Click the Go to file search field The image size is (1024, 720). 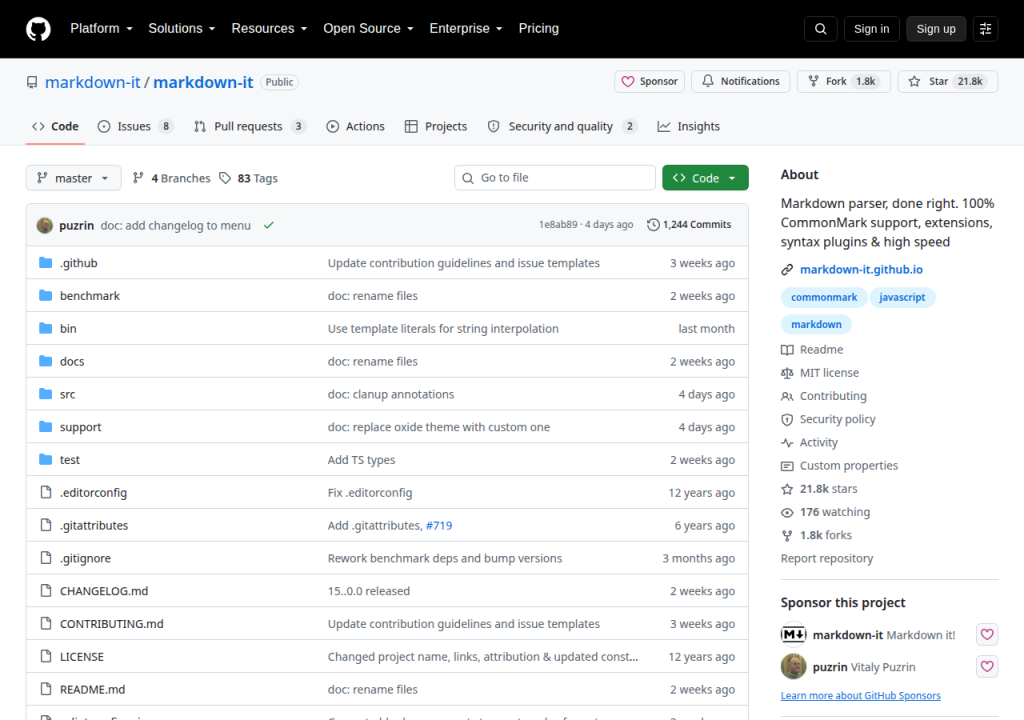pyautogui.click(x=555, y=178)
